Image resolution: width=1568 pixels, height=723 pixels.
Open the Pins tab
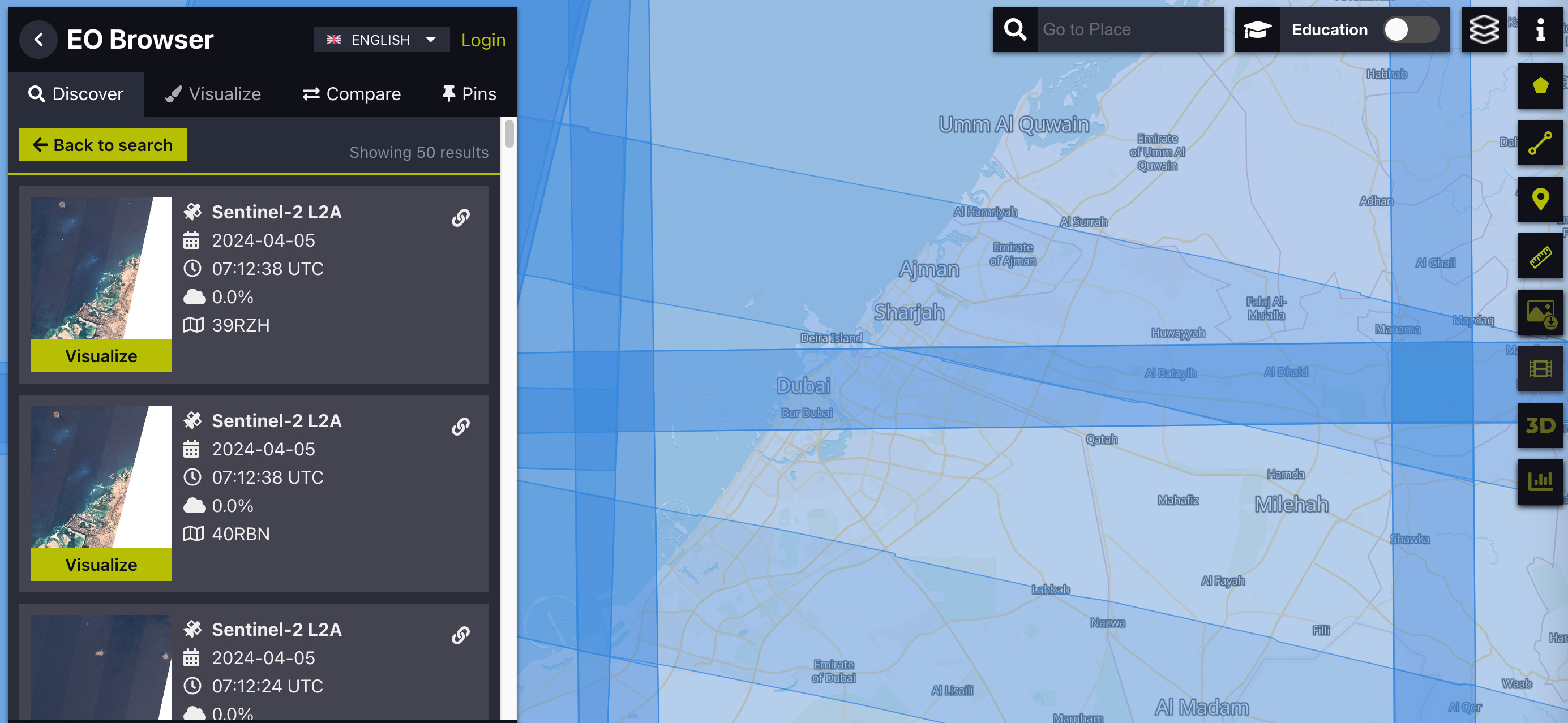tap(469, 94)
